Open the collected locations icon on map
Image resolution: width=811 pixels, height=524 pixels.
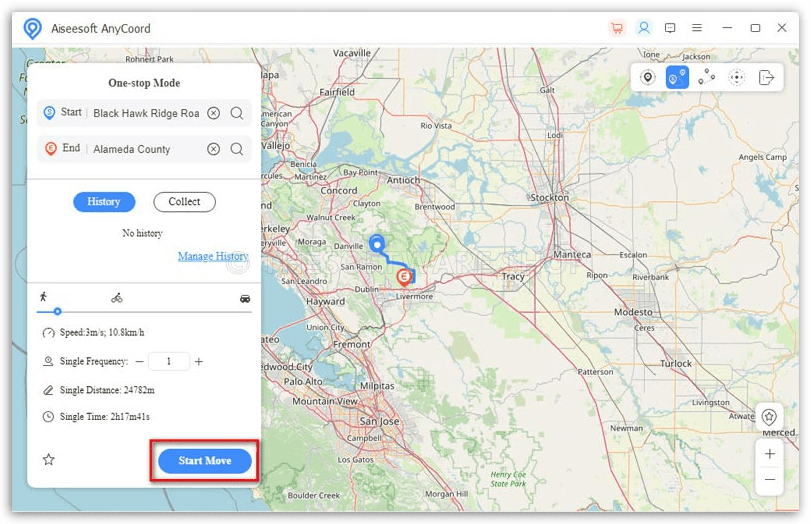coord(769,416)
